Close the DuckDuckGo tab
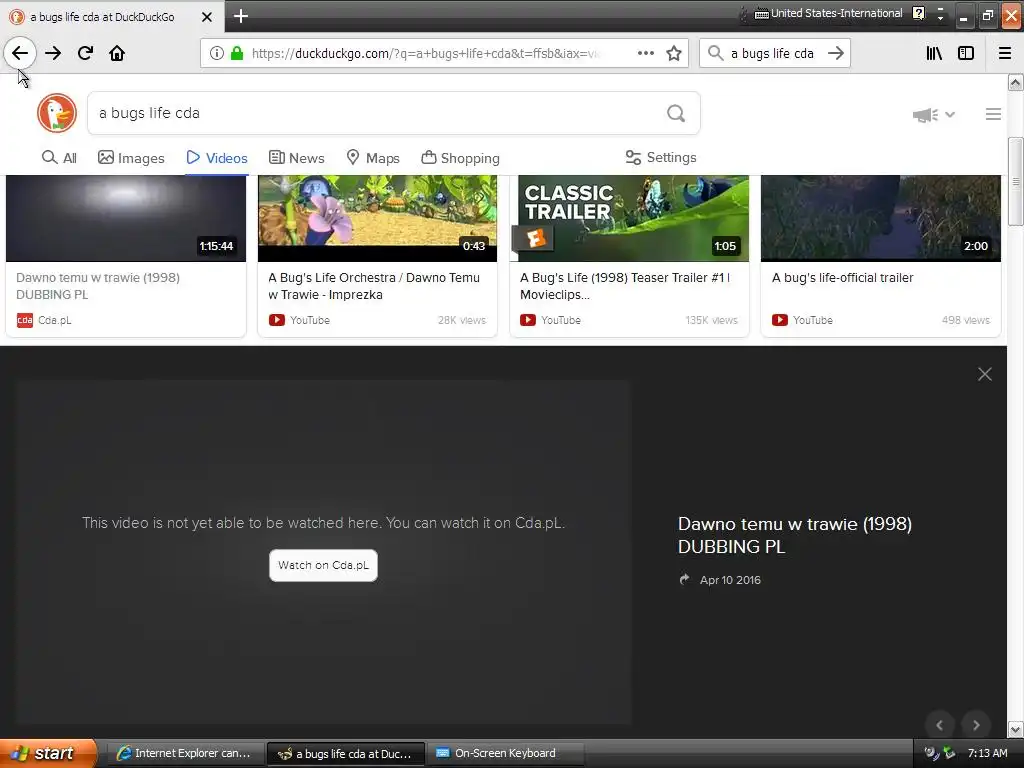1024x768 pixels. tap(207, 17)
